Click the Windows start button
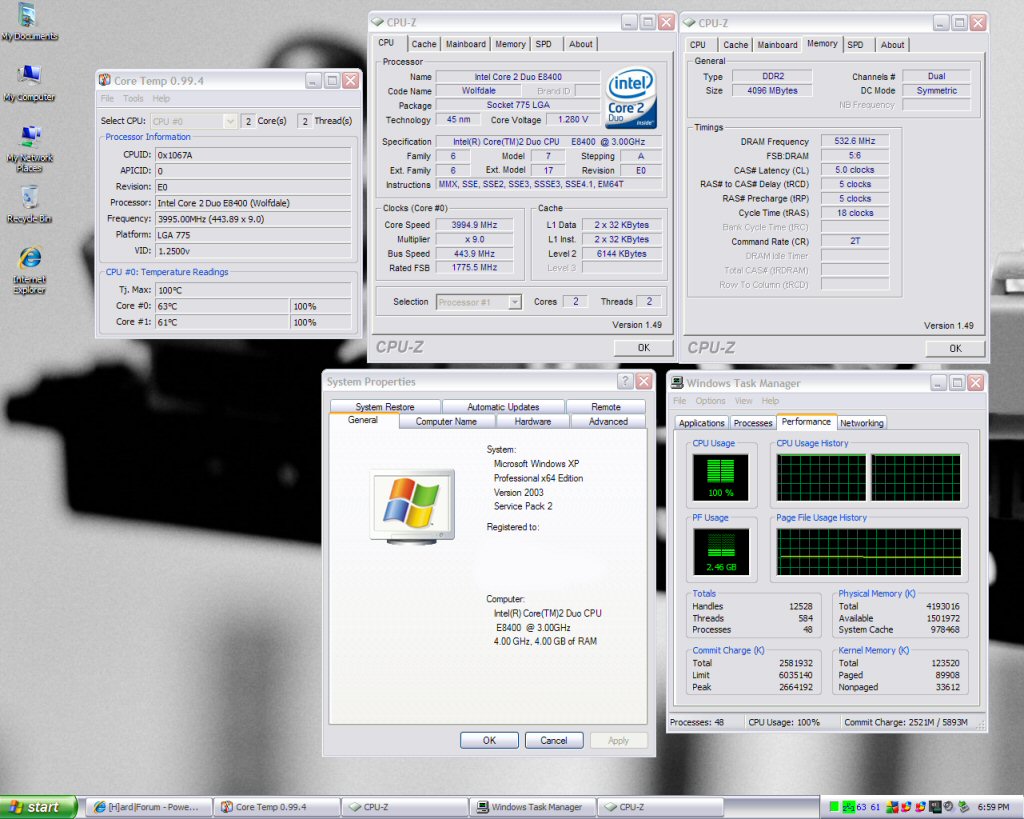 point(38,807)
